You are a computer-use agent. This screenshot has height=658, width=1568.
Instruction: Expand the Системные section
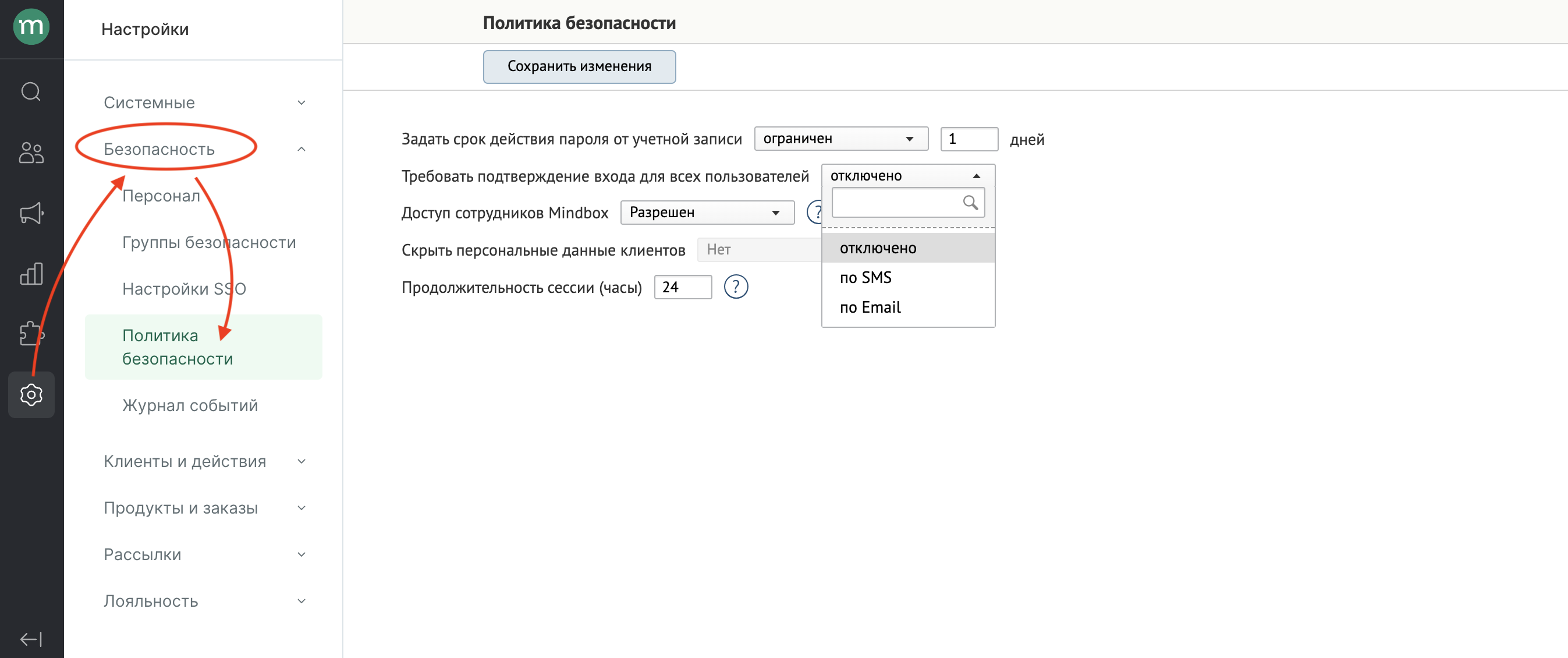[301, 102]
